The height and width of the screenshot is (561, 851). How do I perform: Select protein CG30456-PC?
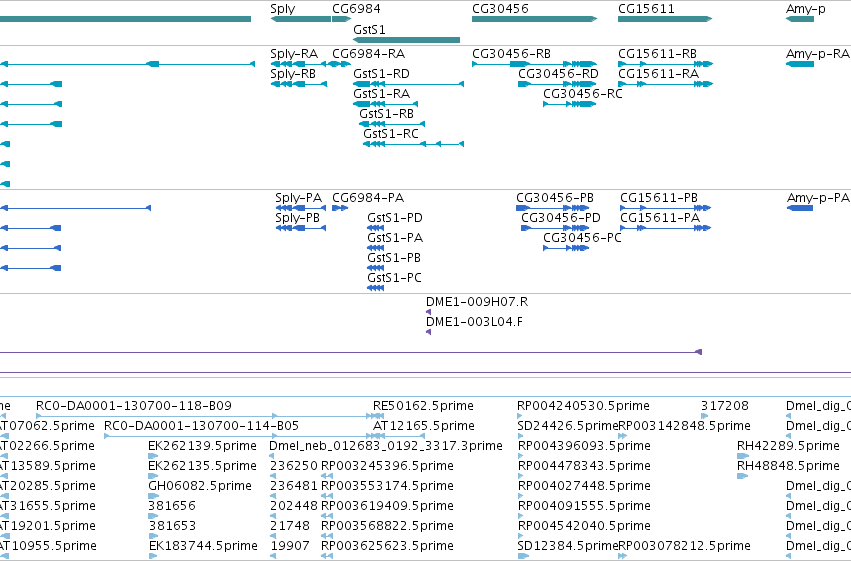coord(582,238)
